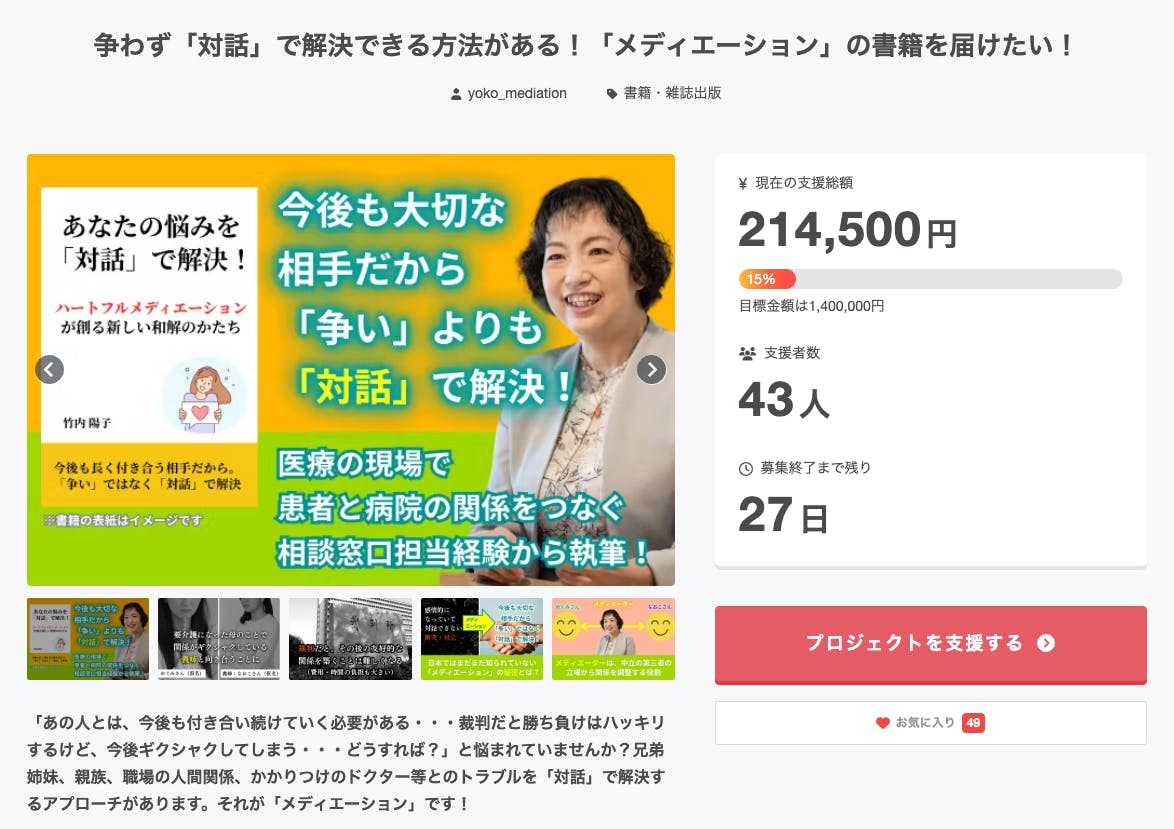Click the previous slide arrow on carousel
Screen dimensions: 1174x829
tap(50, 369)
